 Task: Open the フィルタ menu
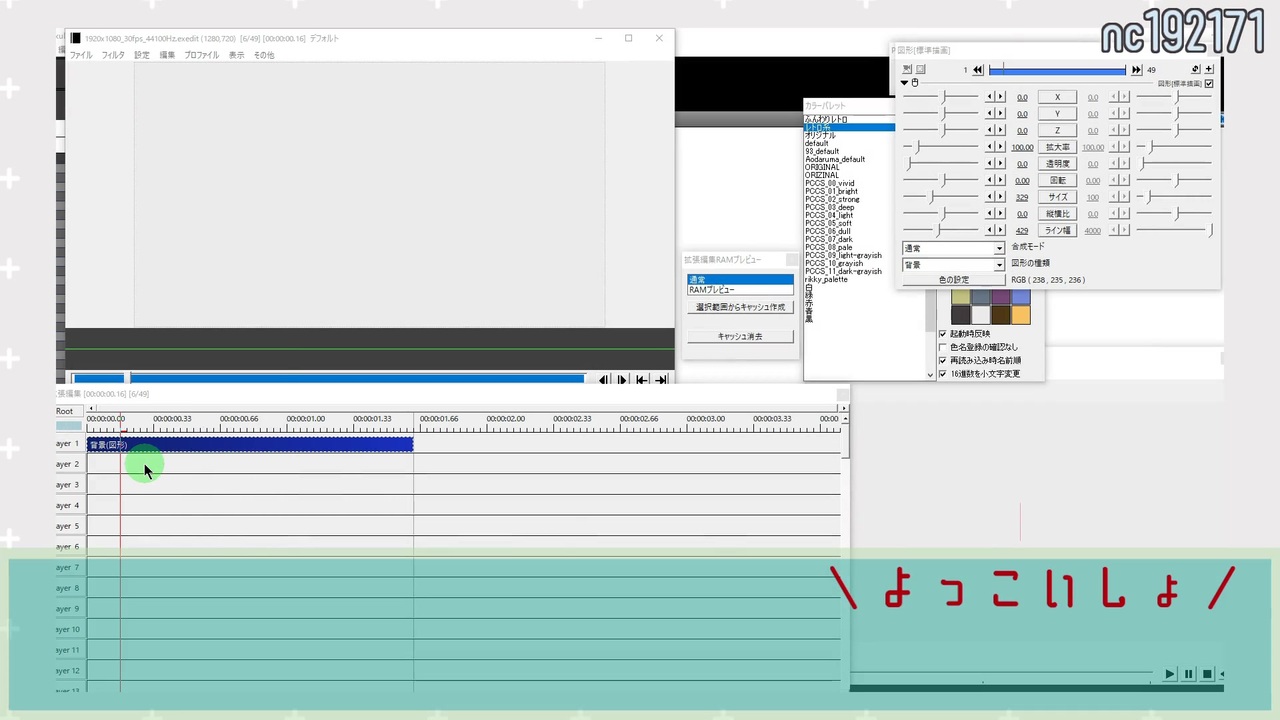[x=113, y=55]
